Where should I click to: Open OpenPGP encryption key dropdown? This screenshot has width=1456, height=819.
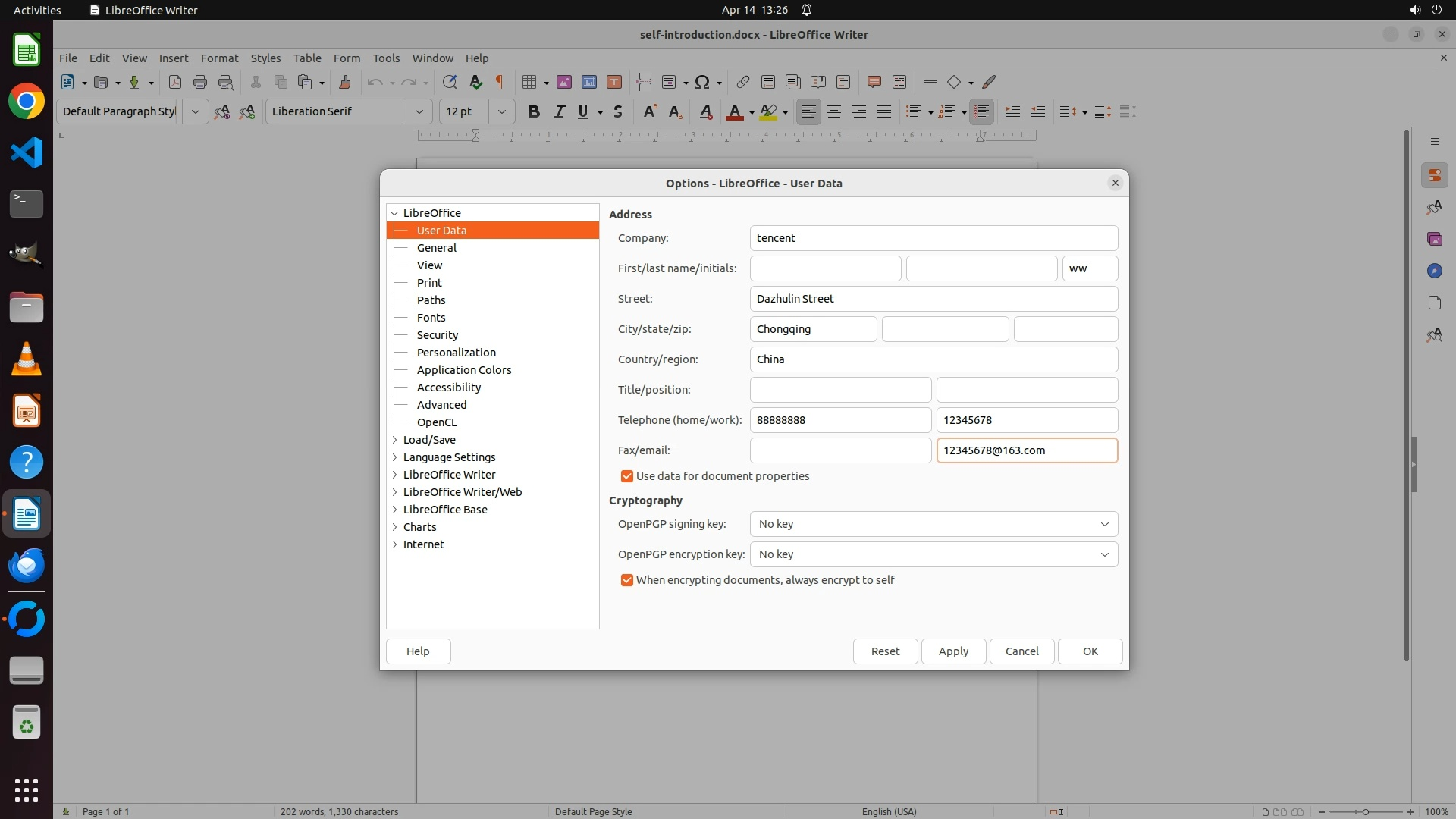coord(934,554)
